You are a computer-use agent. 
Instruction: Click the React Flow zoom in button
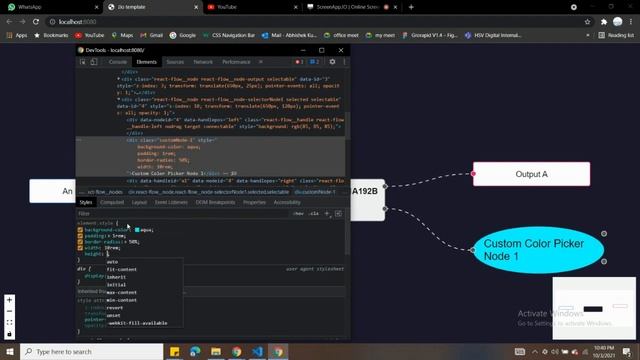(x=9, y=300)
